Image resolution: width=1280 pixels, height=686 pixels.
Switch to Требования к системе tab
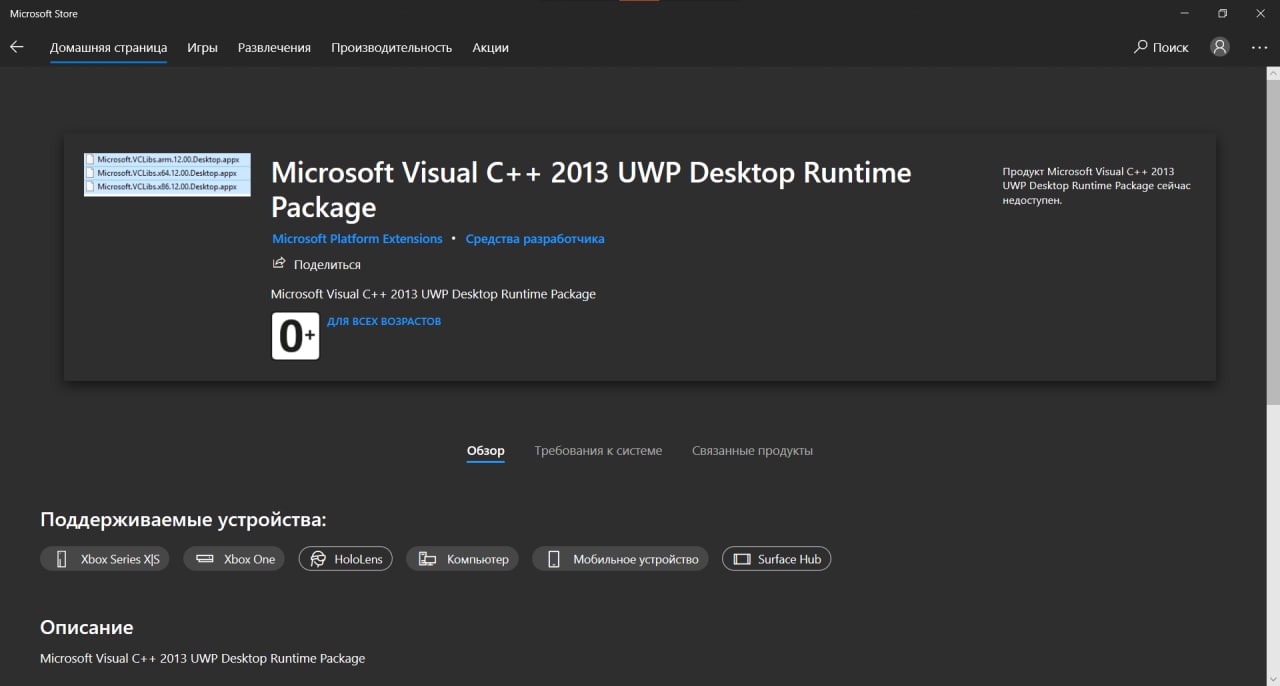point(598,451)
